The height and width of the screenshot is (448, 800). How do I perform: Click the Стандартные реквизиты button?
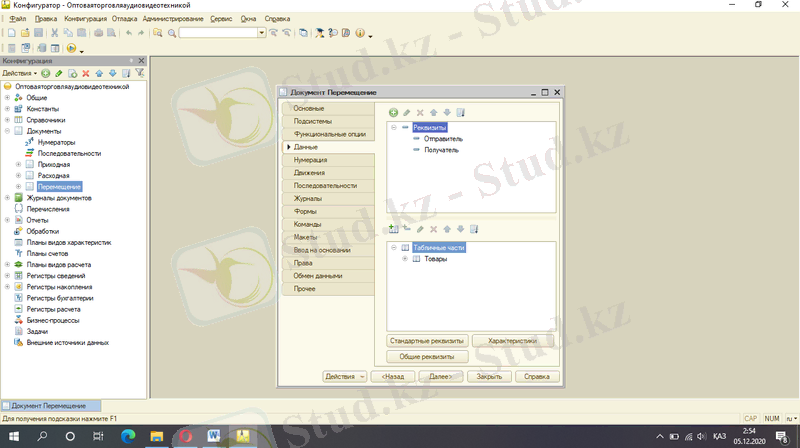pyautogui.click(x=427, y=341)
